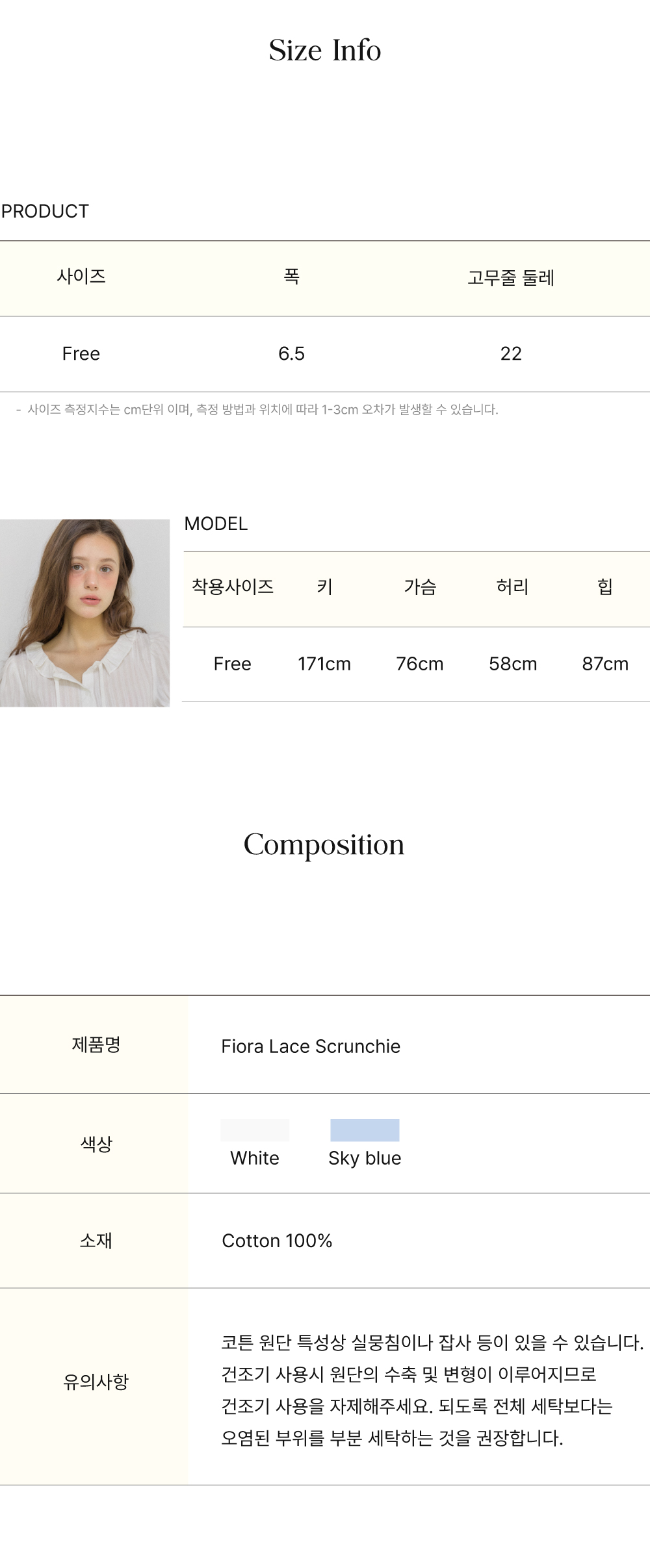Click the 폭 value 6.5
This screenshot has width=650, height=1568.
click(291, 353)
